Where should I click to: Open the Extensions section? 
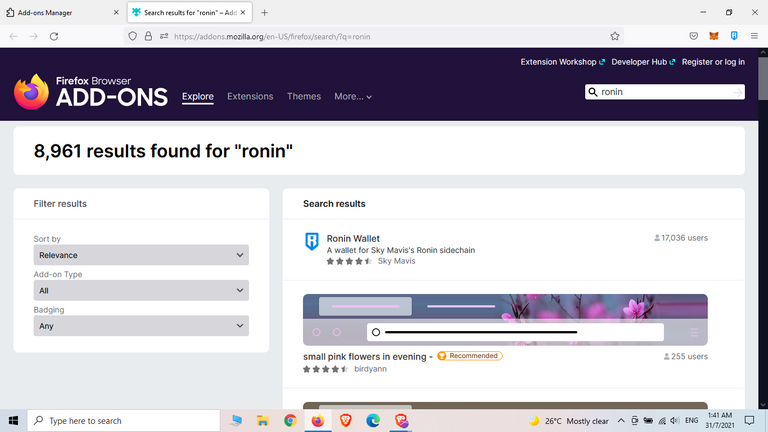pyautogui.click(x=250, y=96)
